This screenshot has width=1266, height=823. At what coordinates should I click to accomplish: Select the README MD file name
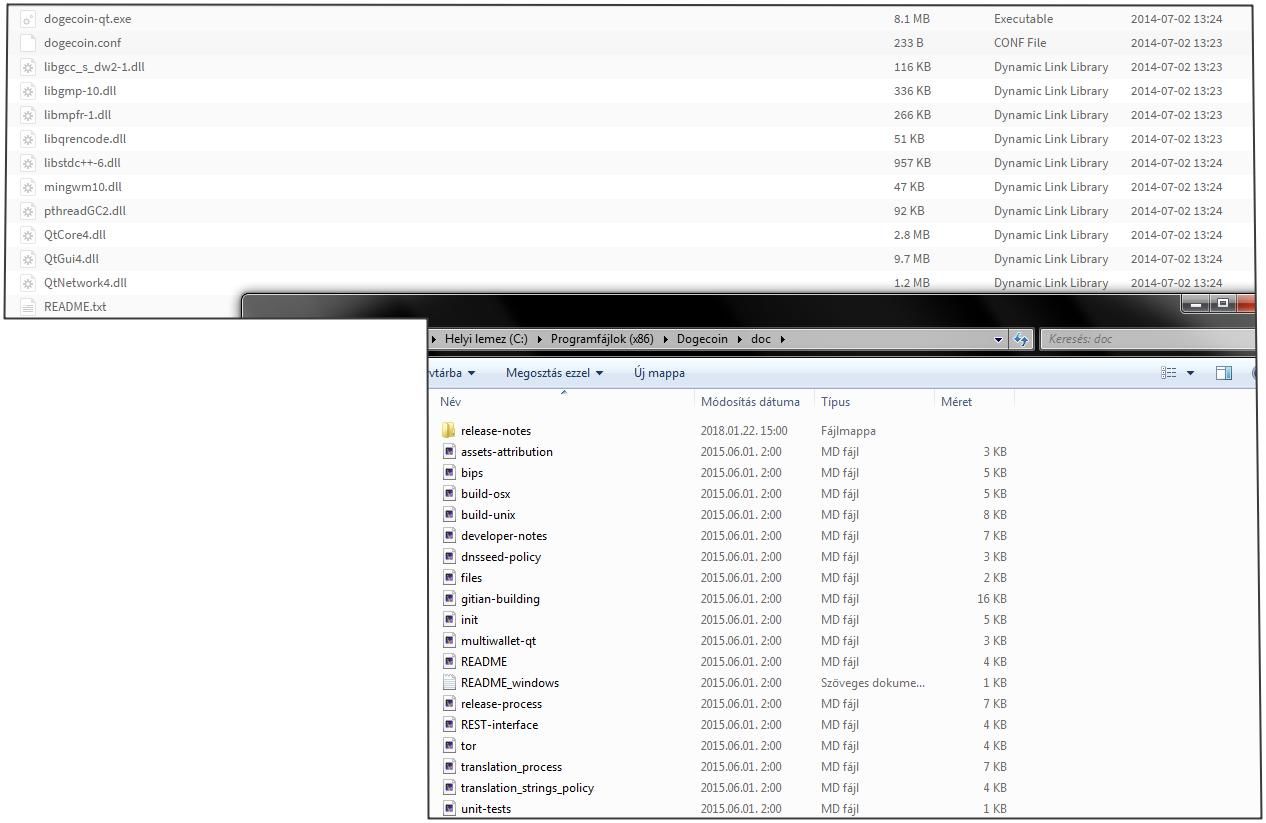click(x=484, y=662)
